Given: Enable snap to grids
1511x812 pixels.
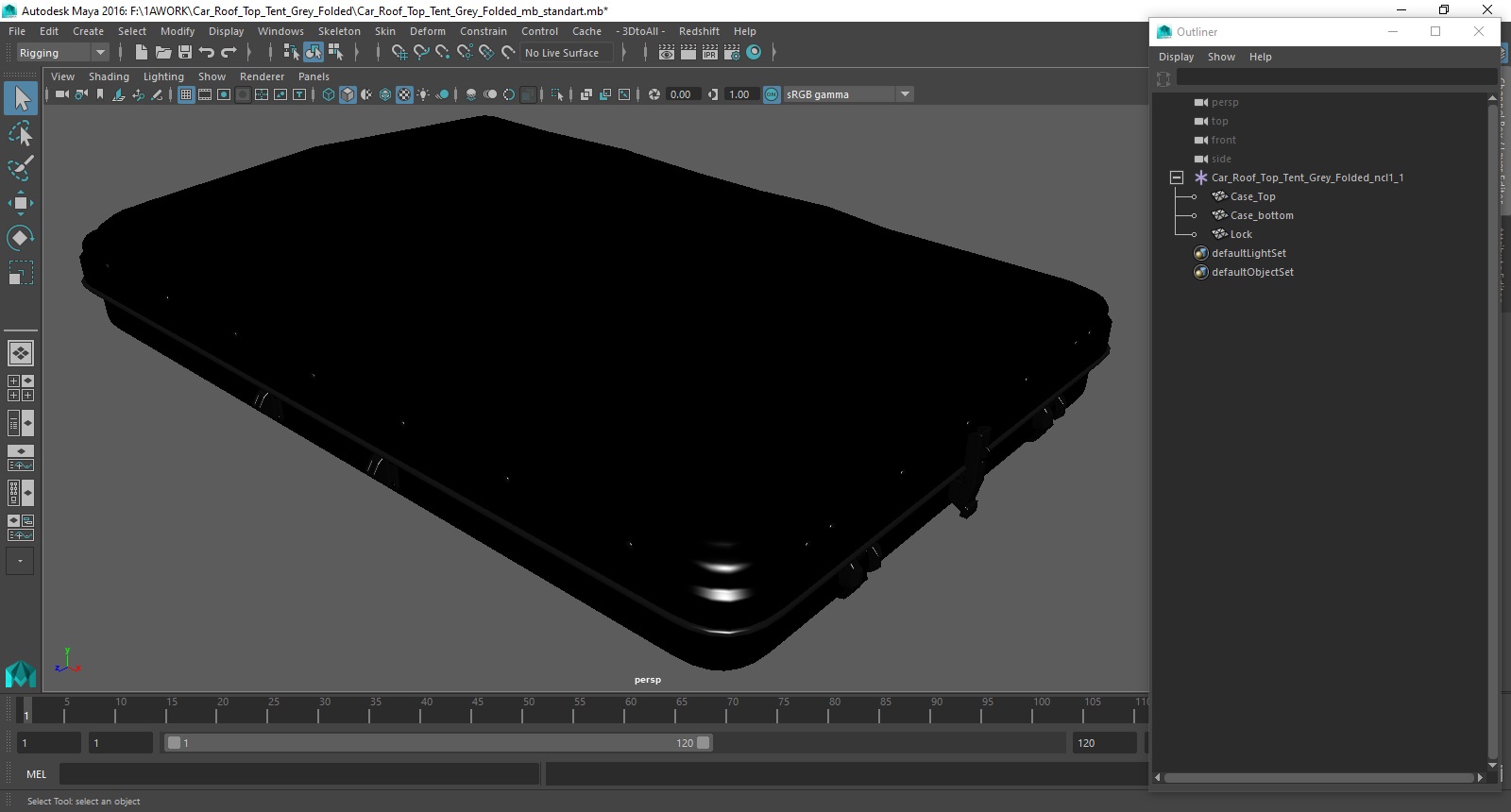Looking at the screenshot, I should coord(399,53).
